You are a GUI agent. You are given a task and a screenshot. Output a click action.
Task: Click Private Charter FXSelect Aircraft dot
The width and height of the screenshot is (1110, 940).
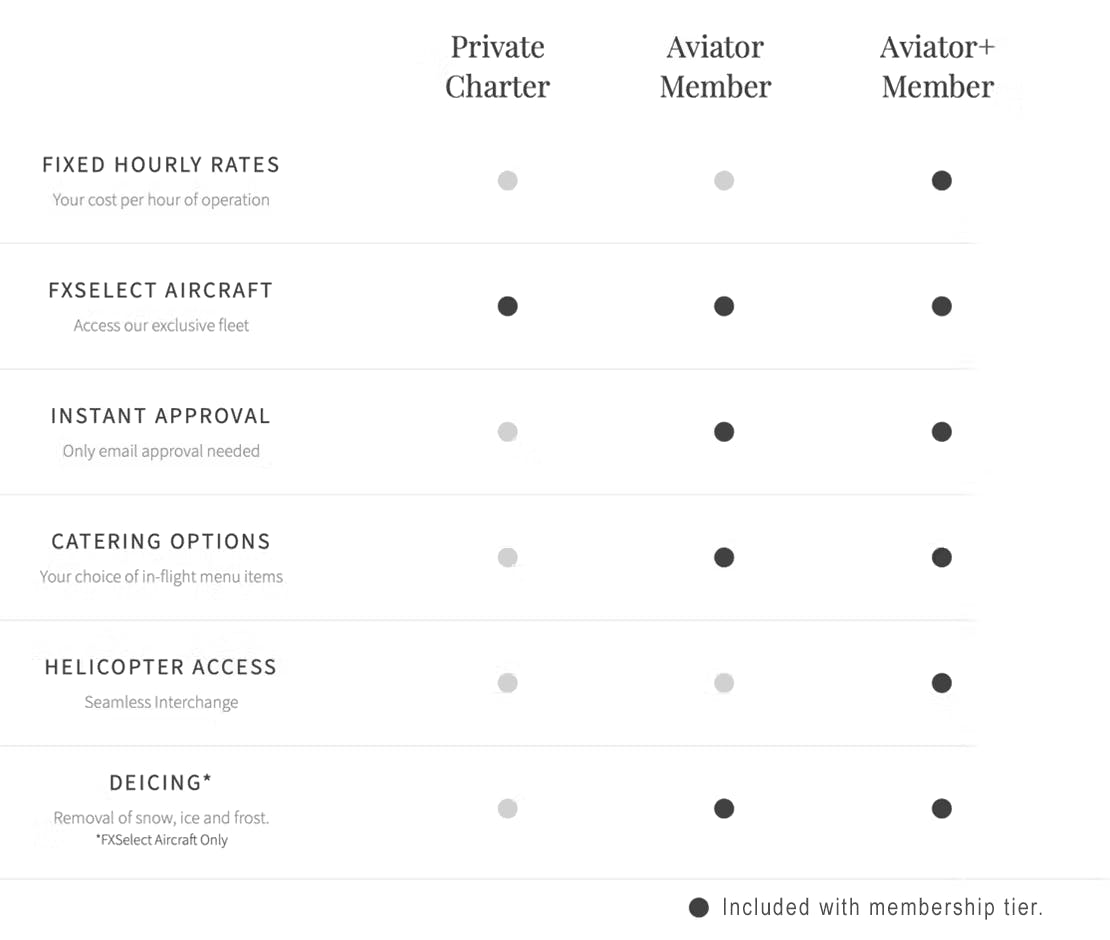tap(508, 306)
